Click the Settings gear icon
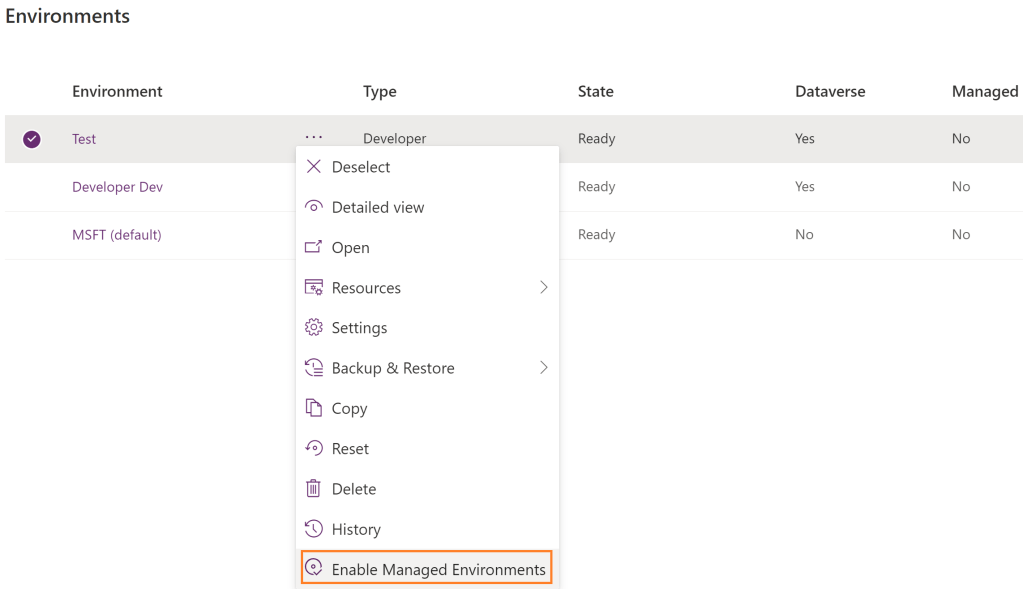1023x589 pixels. pos(313,328)
